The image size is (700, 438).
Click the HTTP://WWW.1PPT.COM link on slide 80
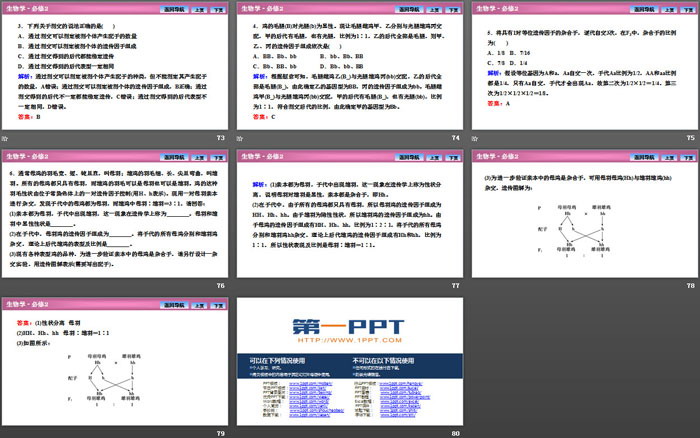[x=347, y=339]
